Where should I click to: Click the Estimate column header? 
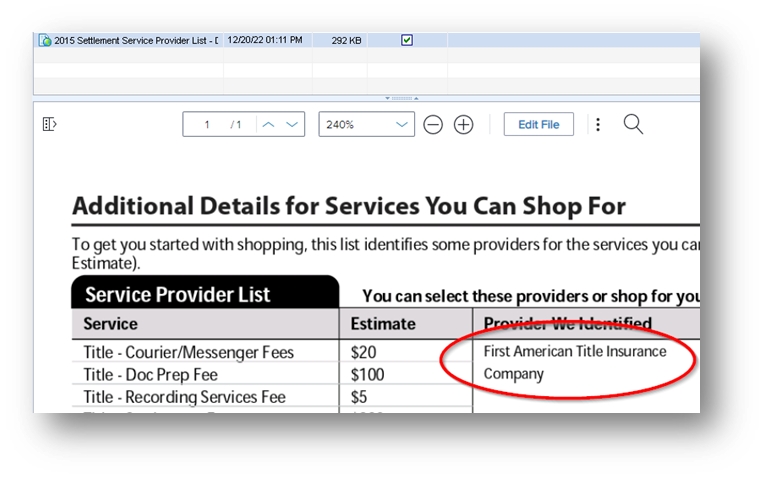[382, 324]
